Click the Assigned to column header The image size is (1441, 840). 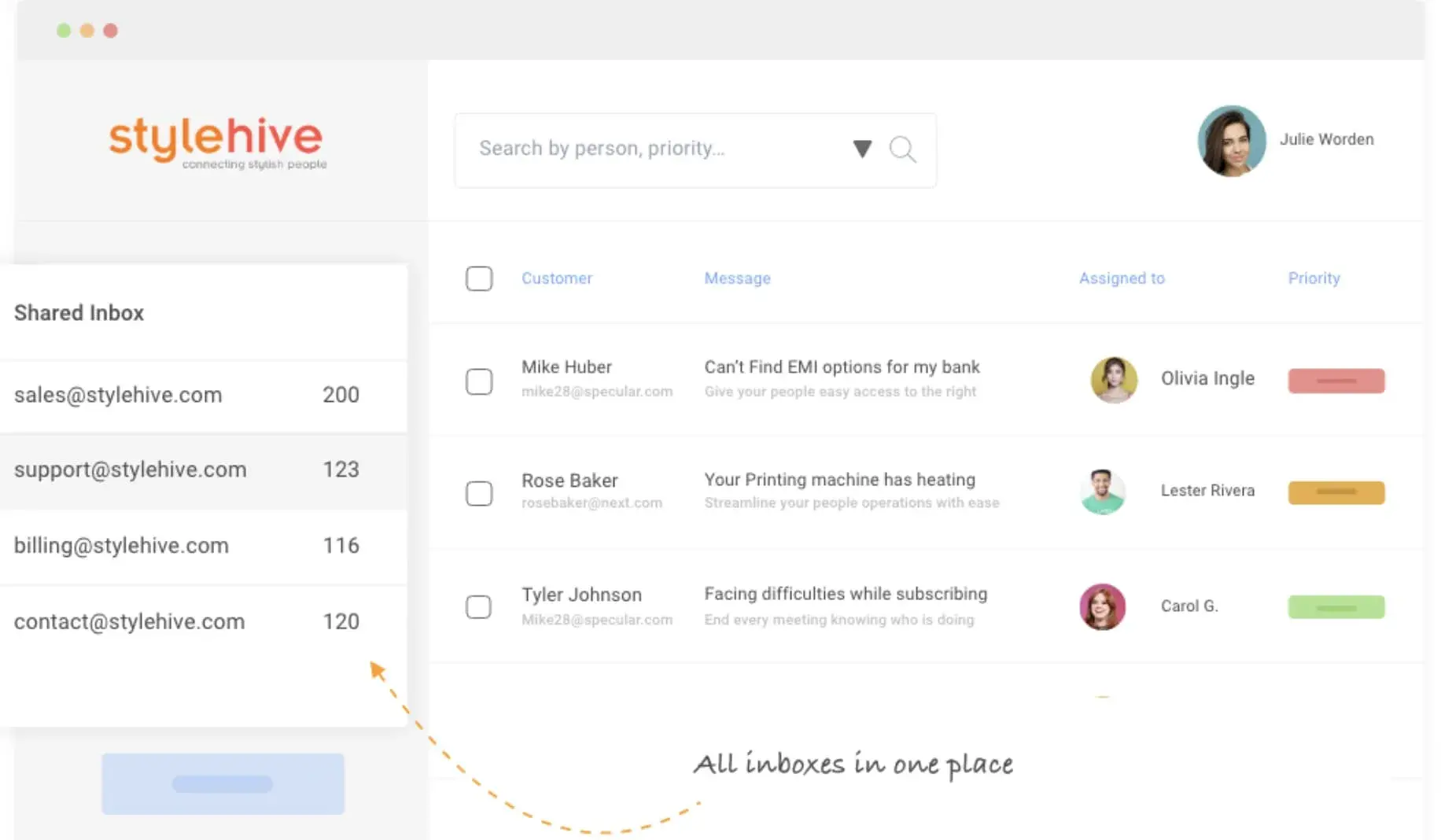[1121, 278]
